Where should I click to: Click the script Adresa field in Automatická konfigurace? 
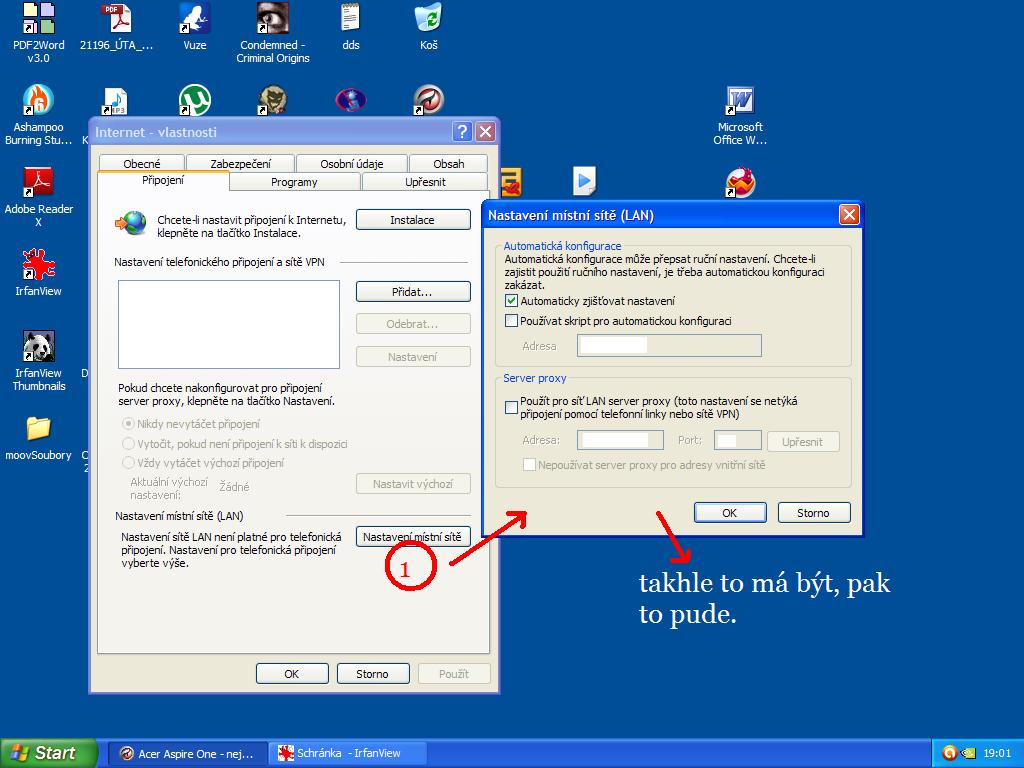point(669,345)
